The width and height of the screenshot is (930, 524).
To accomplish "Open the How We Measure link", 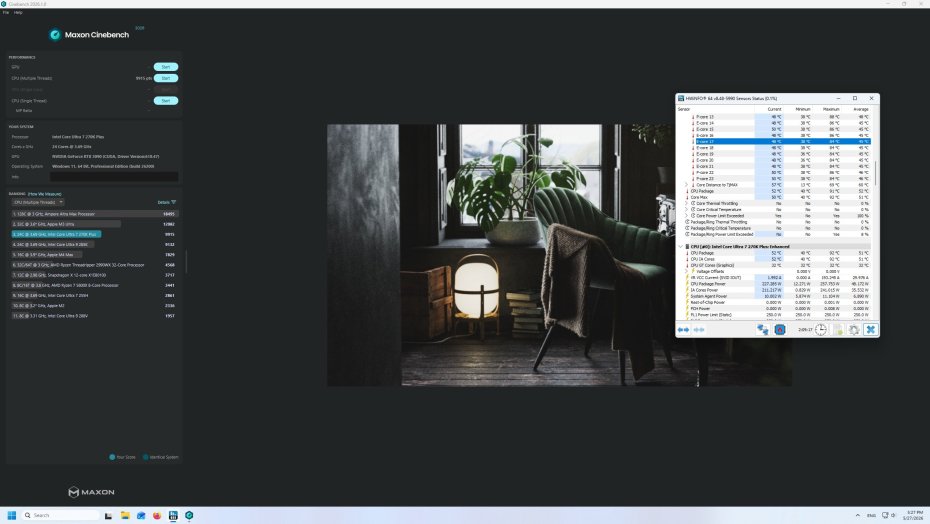I will 45,194.
